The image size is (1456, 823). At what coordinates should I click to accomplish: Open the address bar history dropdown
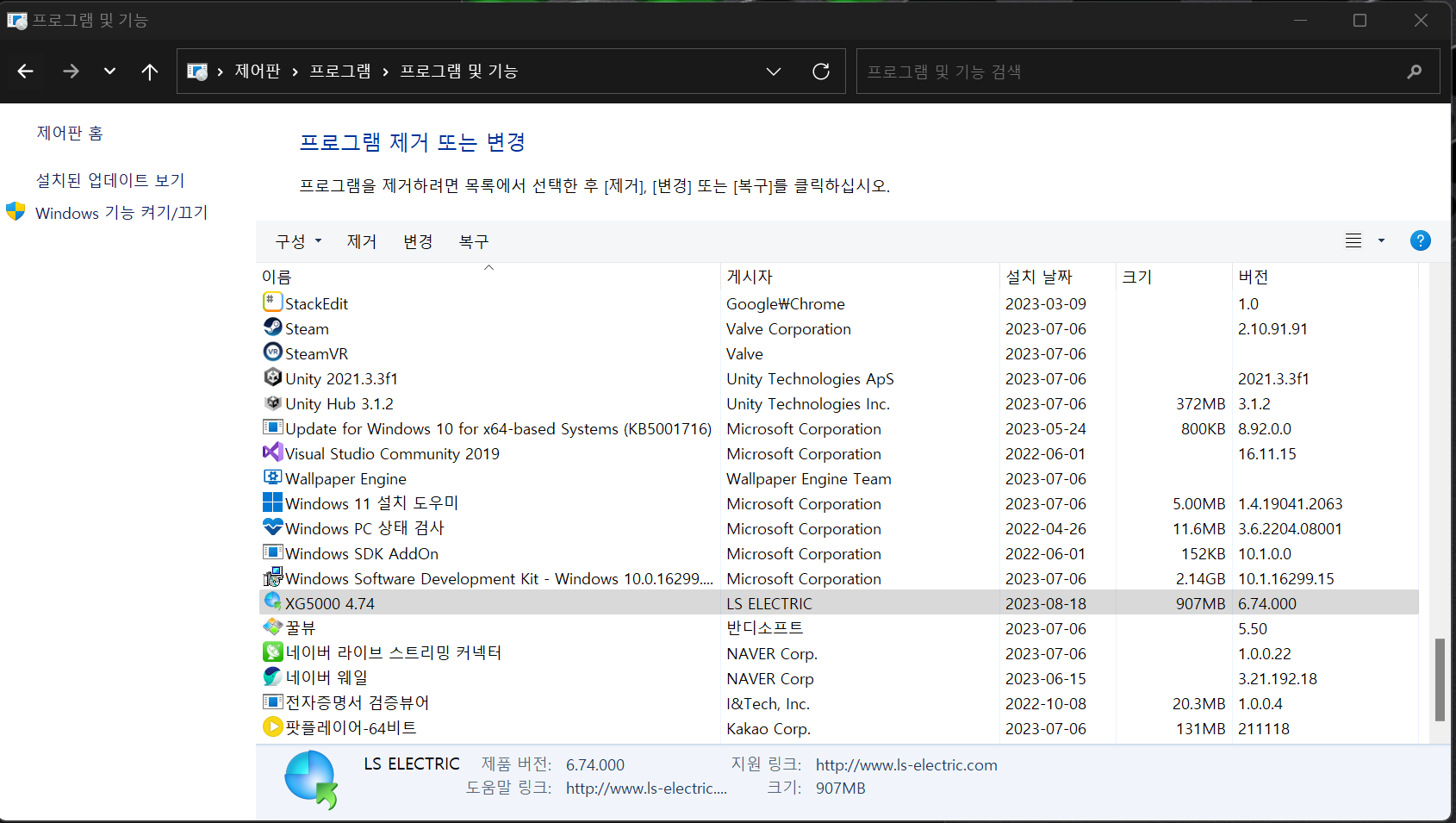(x=773, y=72)
